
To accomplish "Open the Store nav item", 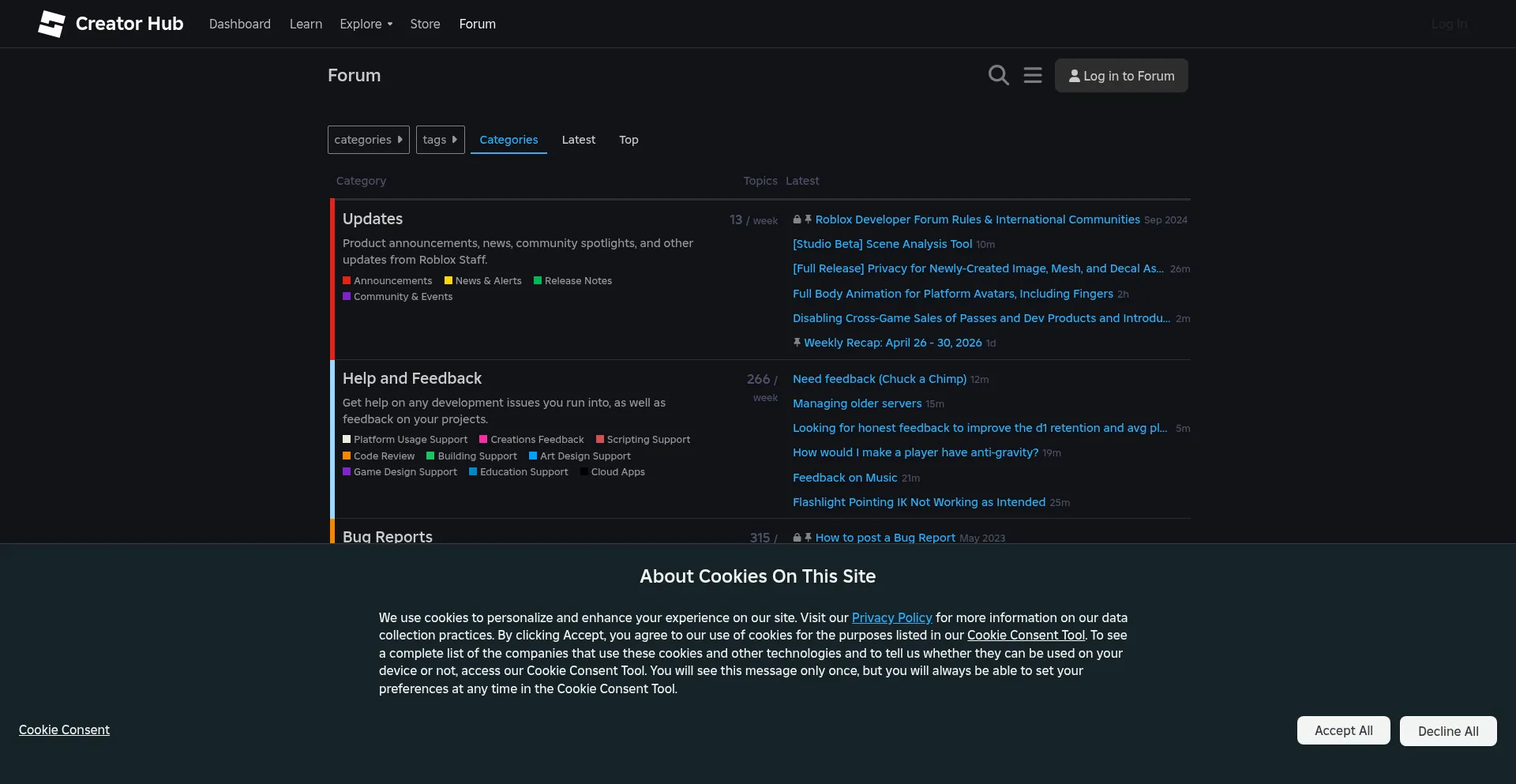I will click(x=425, y=24).
